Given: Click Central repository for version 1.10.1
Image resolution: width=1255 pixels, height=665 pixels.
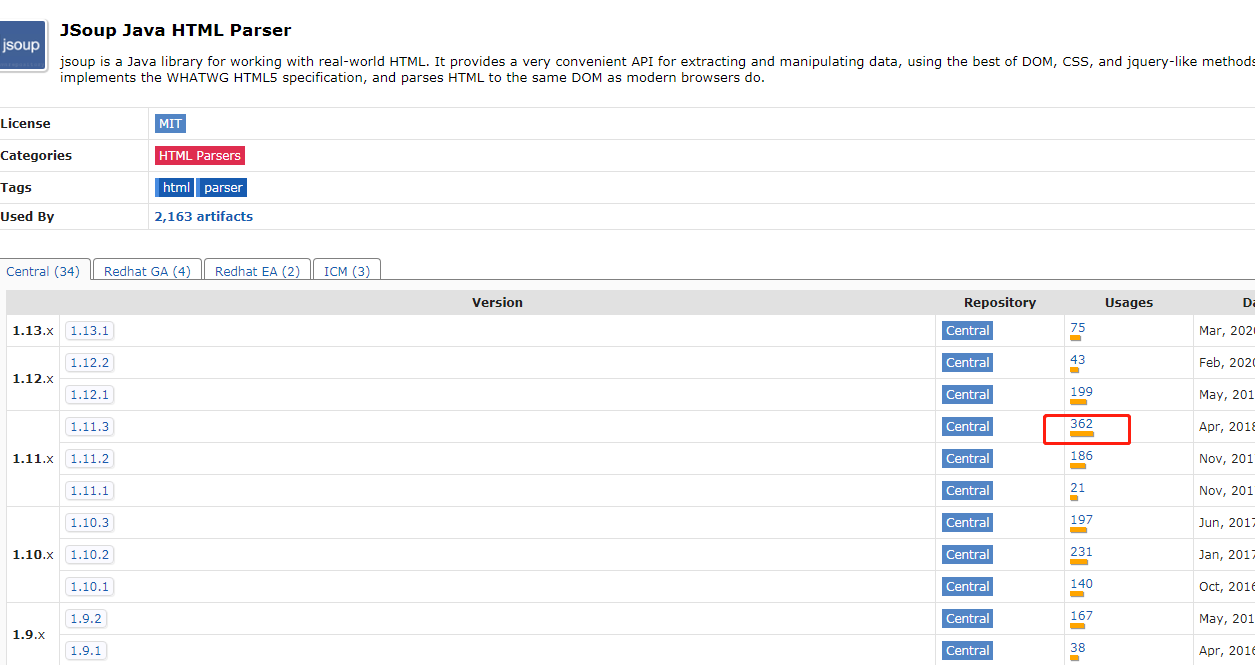Looking at the screenshot, I should point(967,587).
